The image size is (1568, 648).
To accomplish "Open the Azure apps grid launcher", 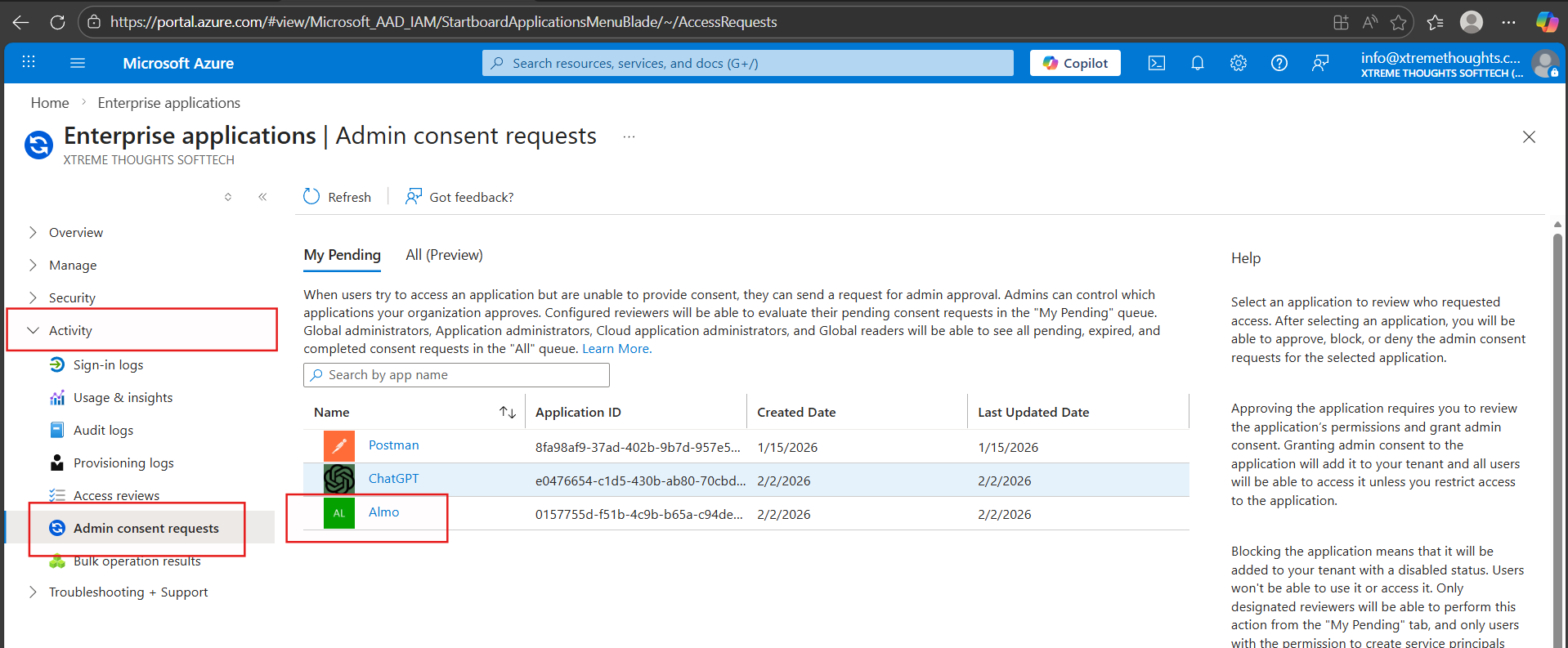I will [29, 62].
